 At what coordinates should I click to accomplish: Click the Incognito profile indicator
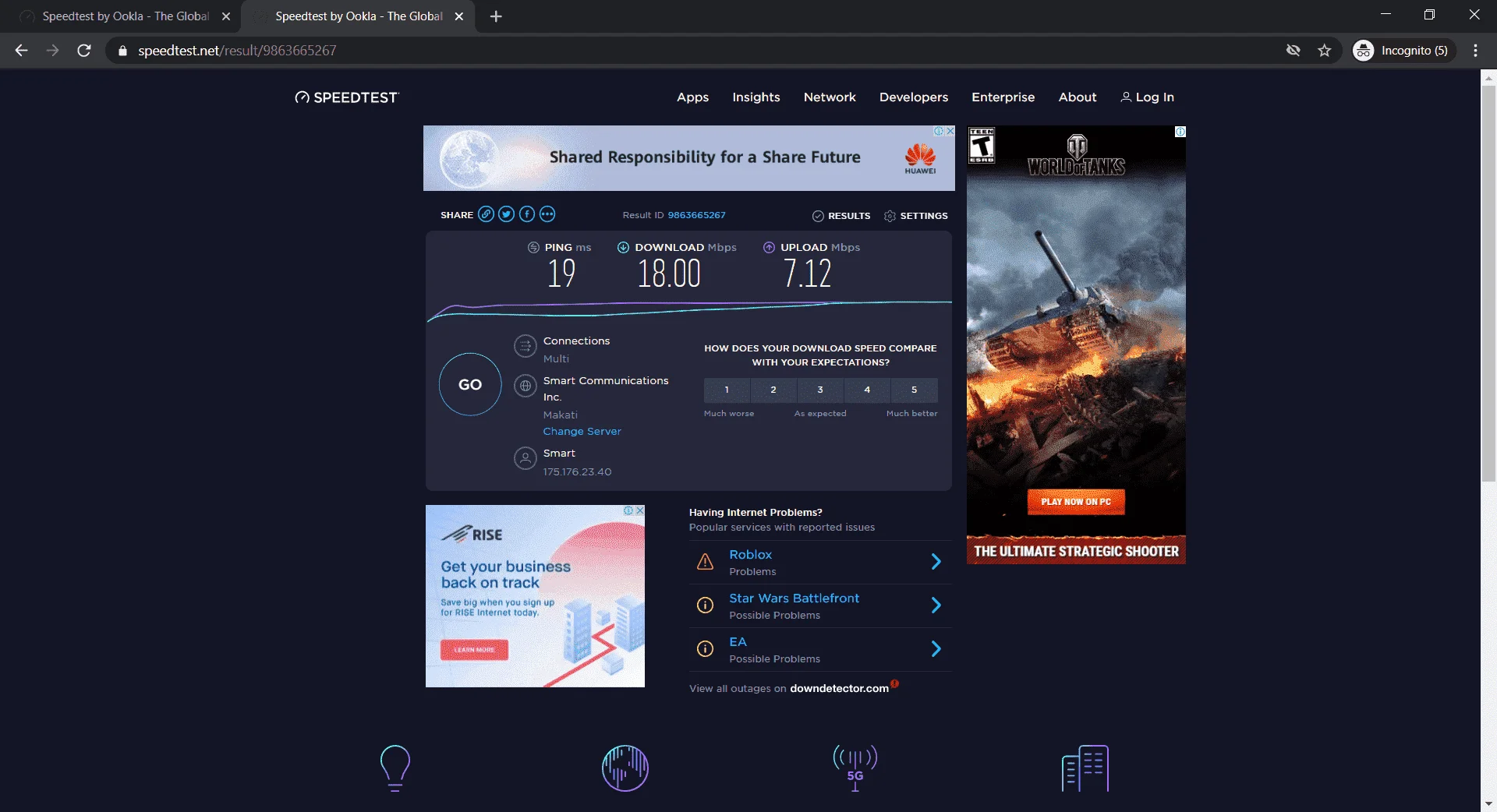(1403, 51)
